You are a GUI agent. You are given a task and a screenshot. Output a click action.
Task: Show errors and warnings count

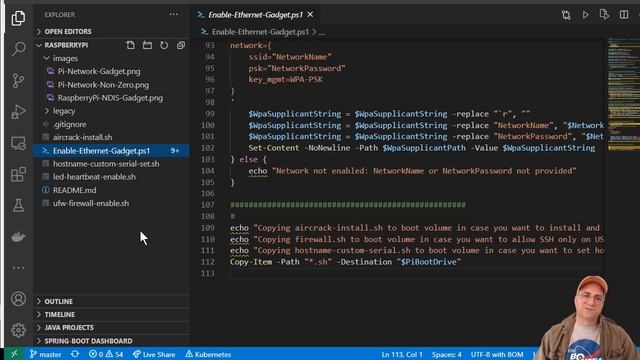pos(106,354)
